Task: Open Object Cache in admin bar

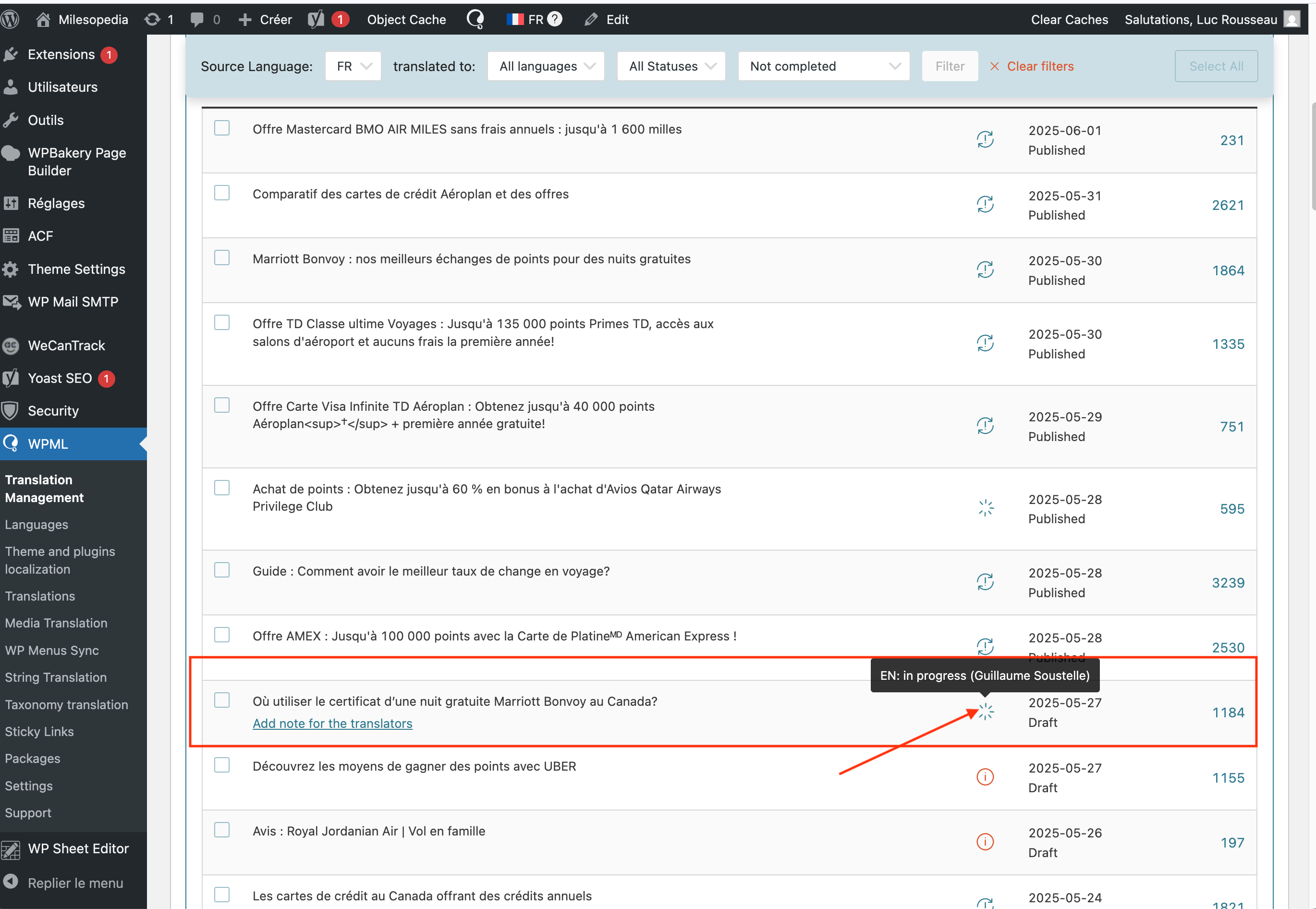Action: [406, 19]
